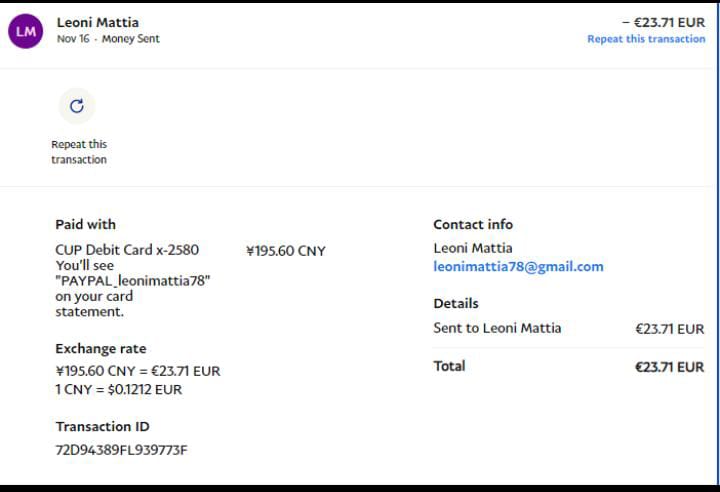The width and height of the screenshot is (720, 492).
Task: Click the Repeat this transaction label below the icon
Action: pyautogui.click(x=79, y=152)
